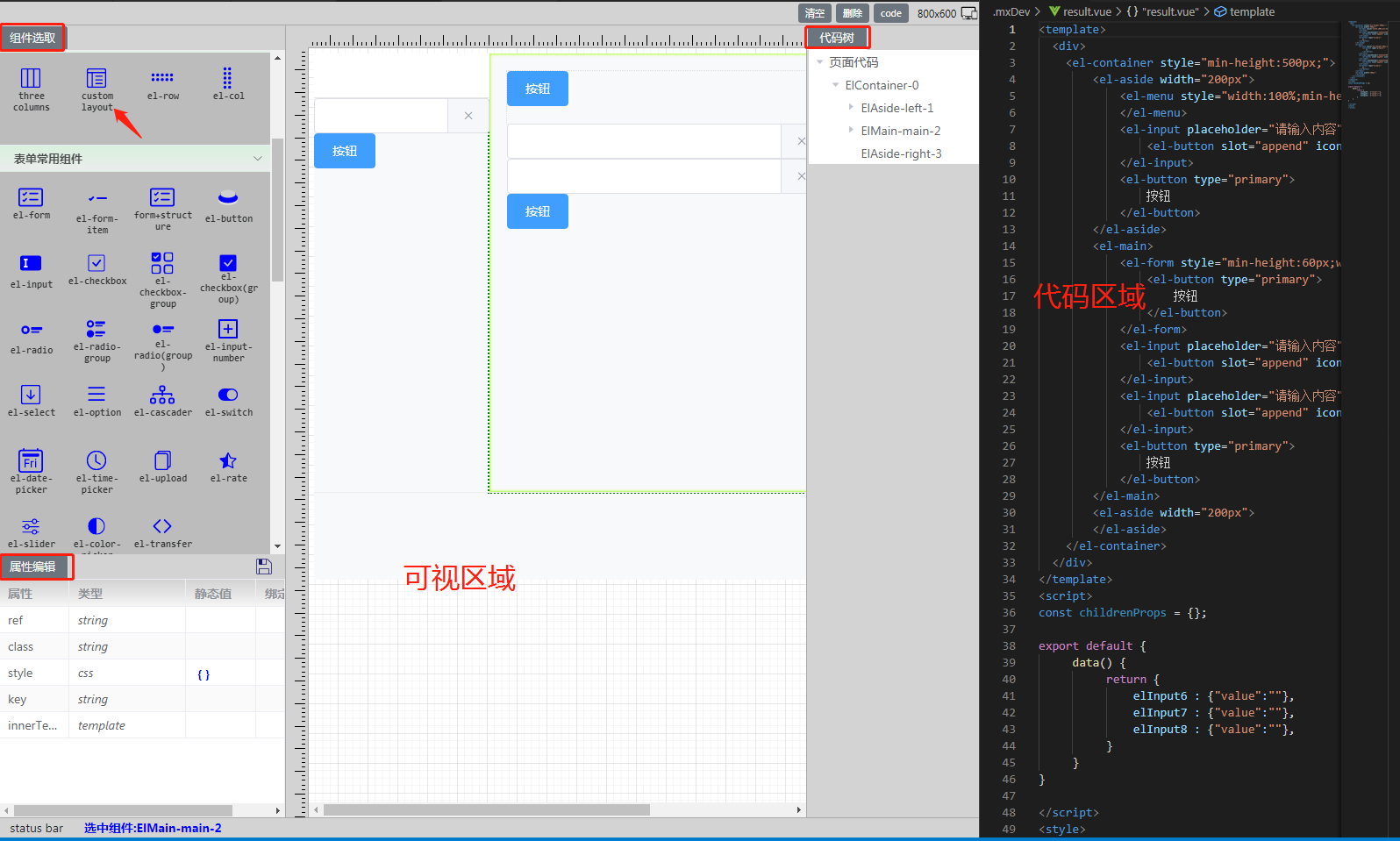Click the component panel scroll-up arrow
1400x841 pixels.
click(277, 58)
